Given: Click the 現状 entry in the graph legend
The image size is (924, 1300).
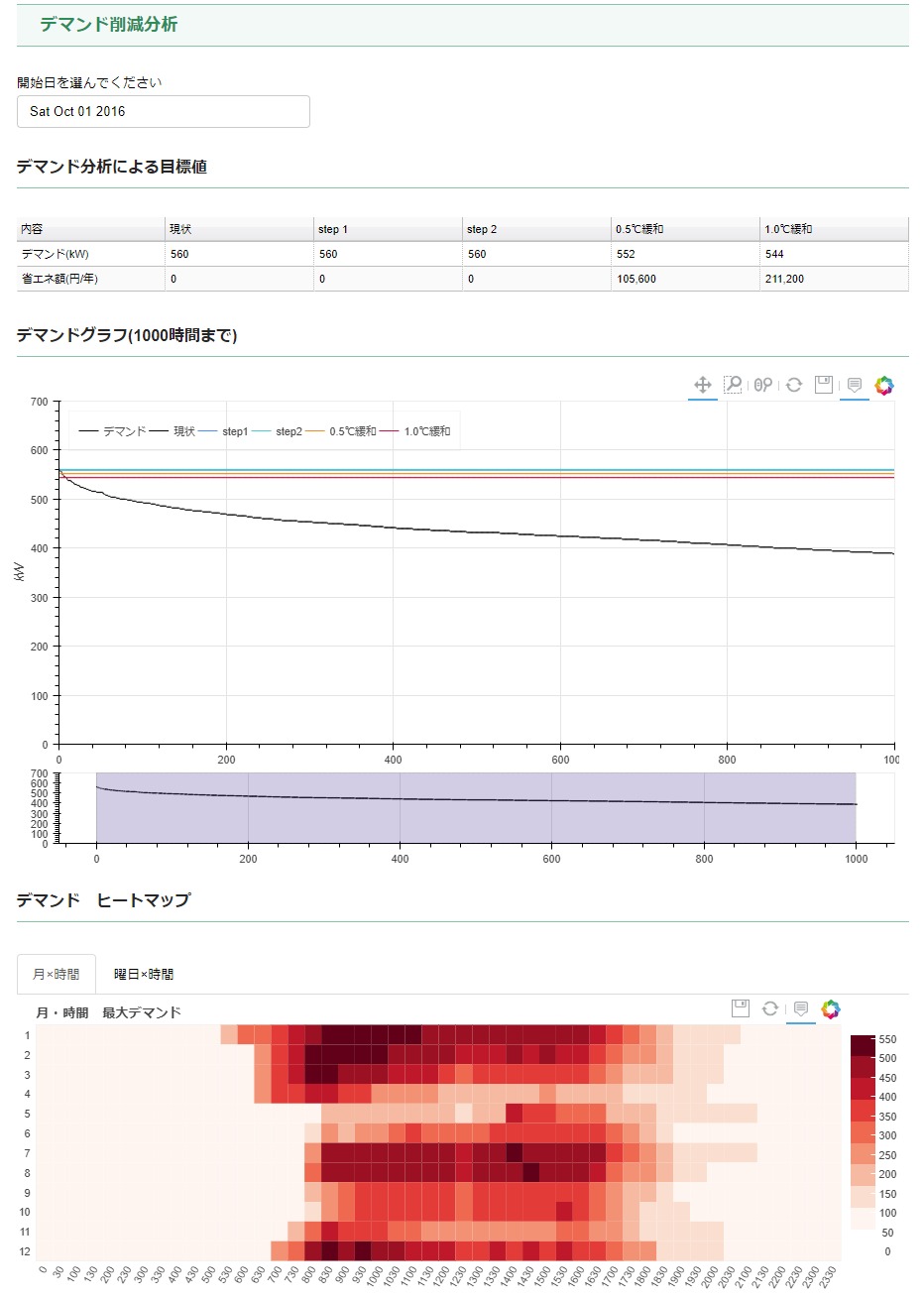Looking at the screenshot, I should [172, 431].
